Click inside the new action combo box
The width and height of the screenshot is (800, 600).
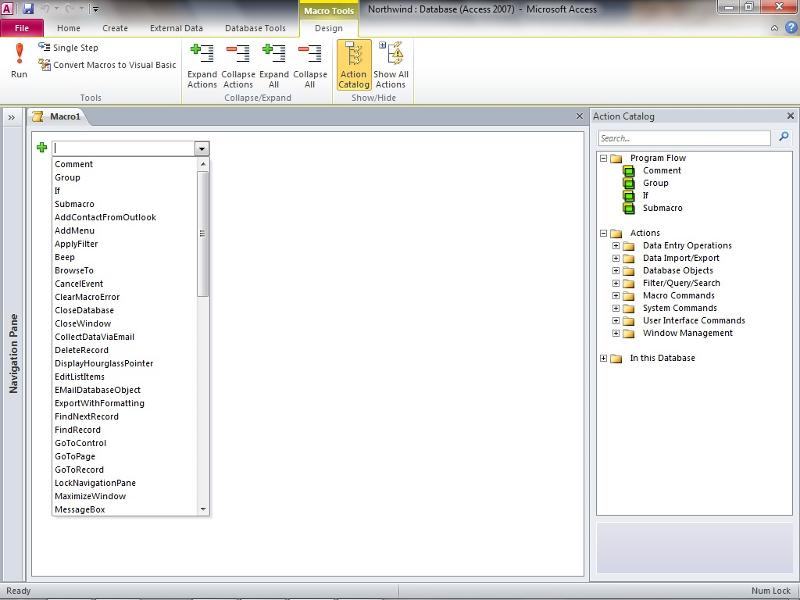[123, 148]
